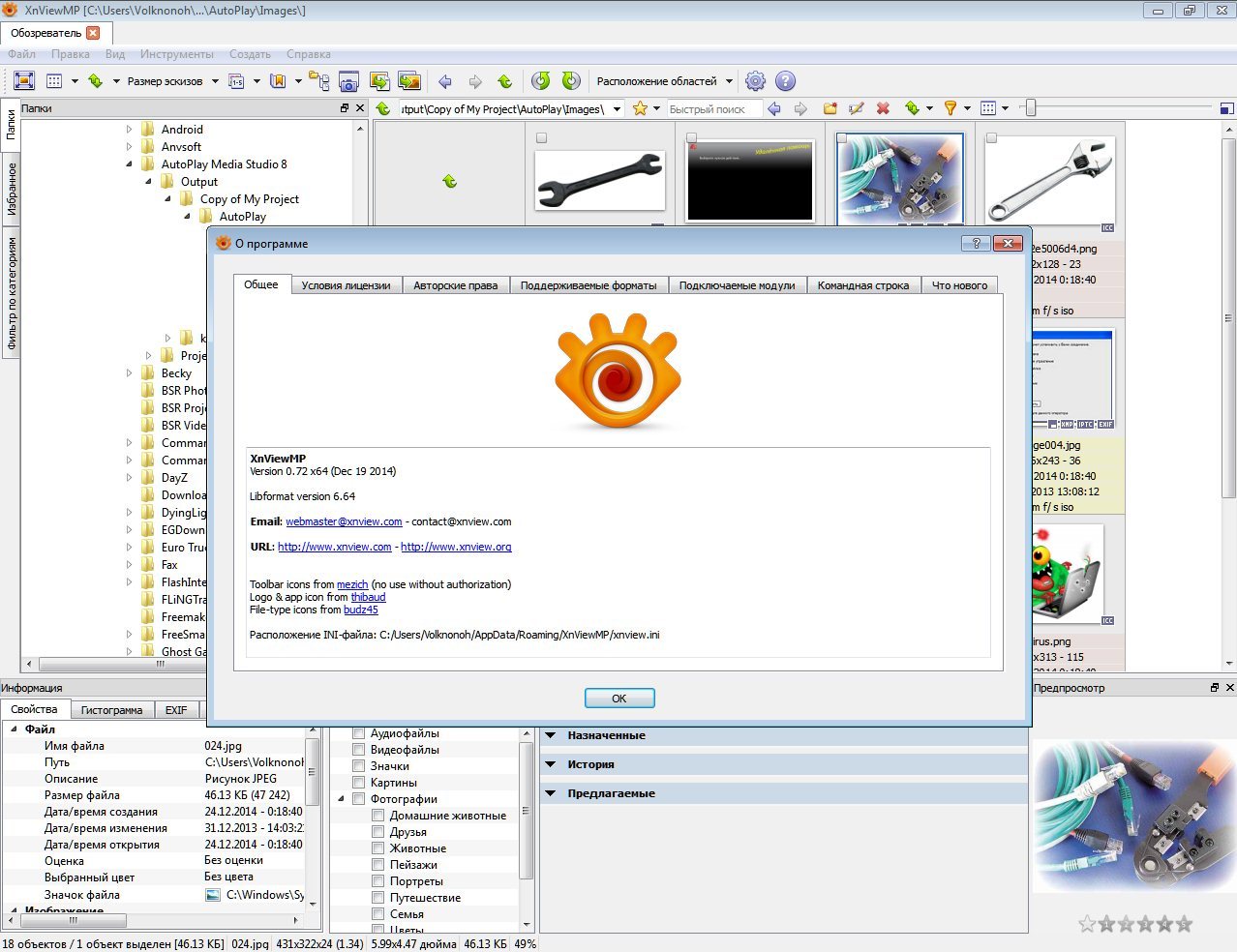Click the blue back arrow in main toolbar
Viewport: 1237px width, 952px height.
pyautogui.click(x=445, y=81)
